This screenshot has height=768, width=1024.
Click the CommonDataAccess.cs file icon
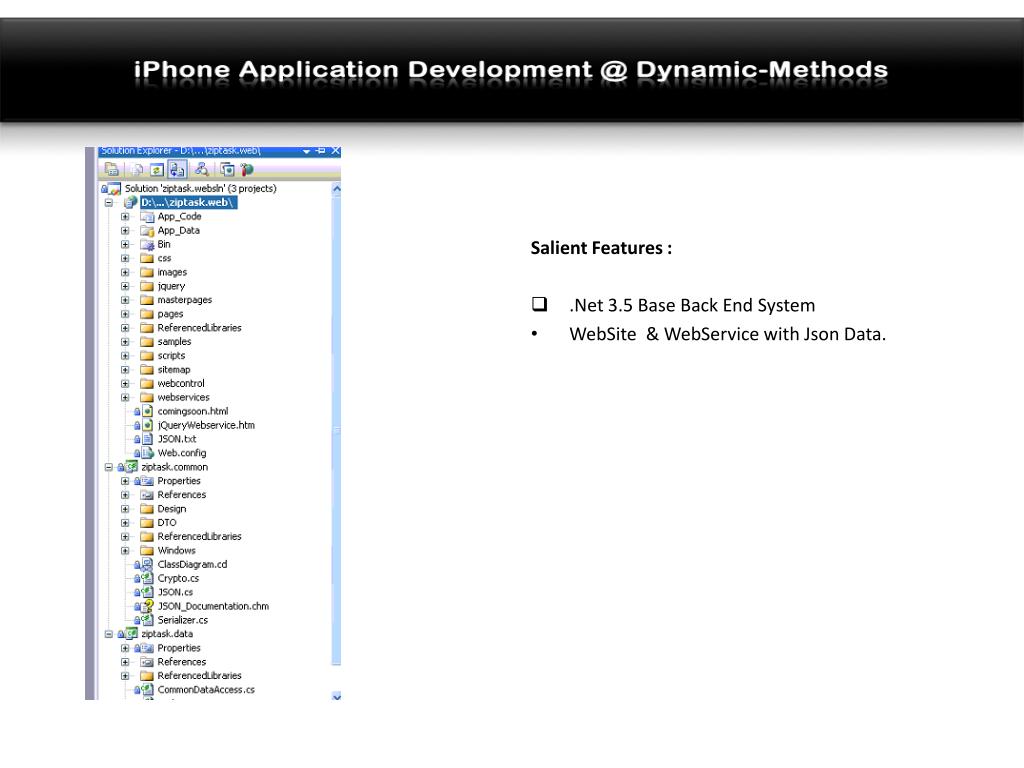point(148,690)
